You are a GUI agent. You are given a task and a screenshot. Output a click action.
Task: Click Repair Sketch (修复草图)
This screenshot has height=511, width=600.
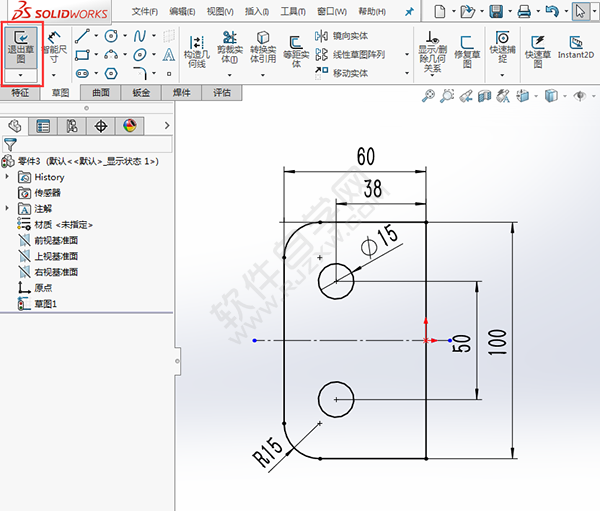pyautogui.click(x=467, y=51)
